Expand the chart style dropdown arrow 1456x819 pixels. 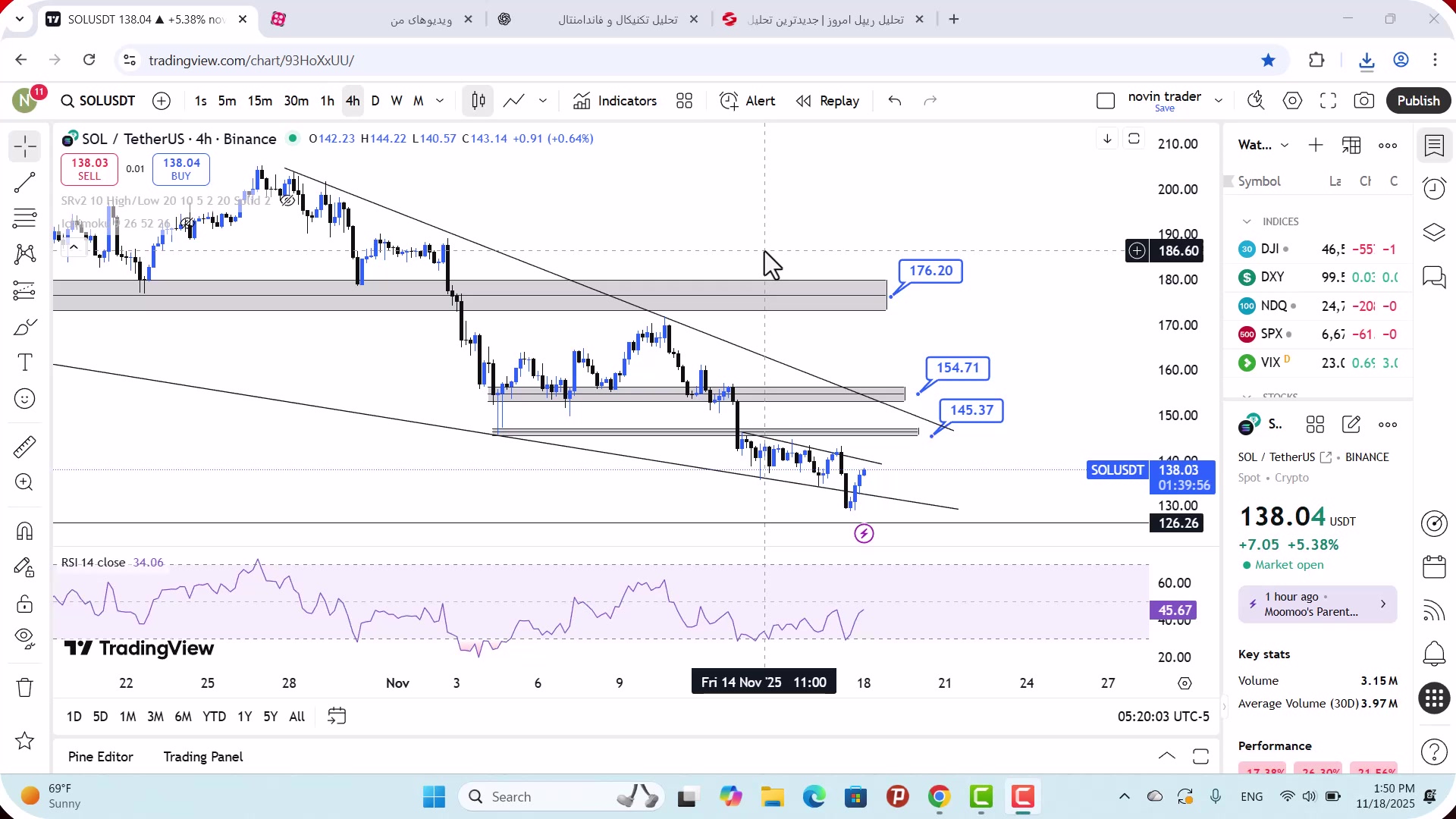543,101
